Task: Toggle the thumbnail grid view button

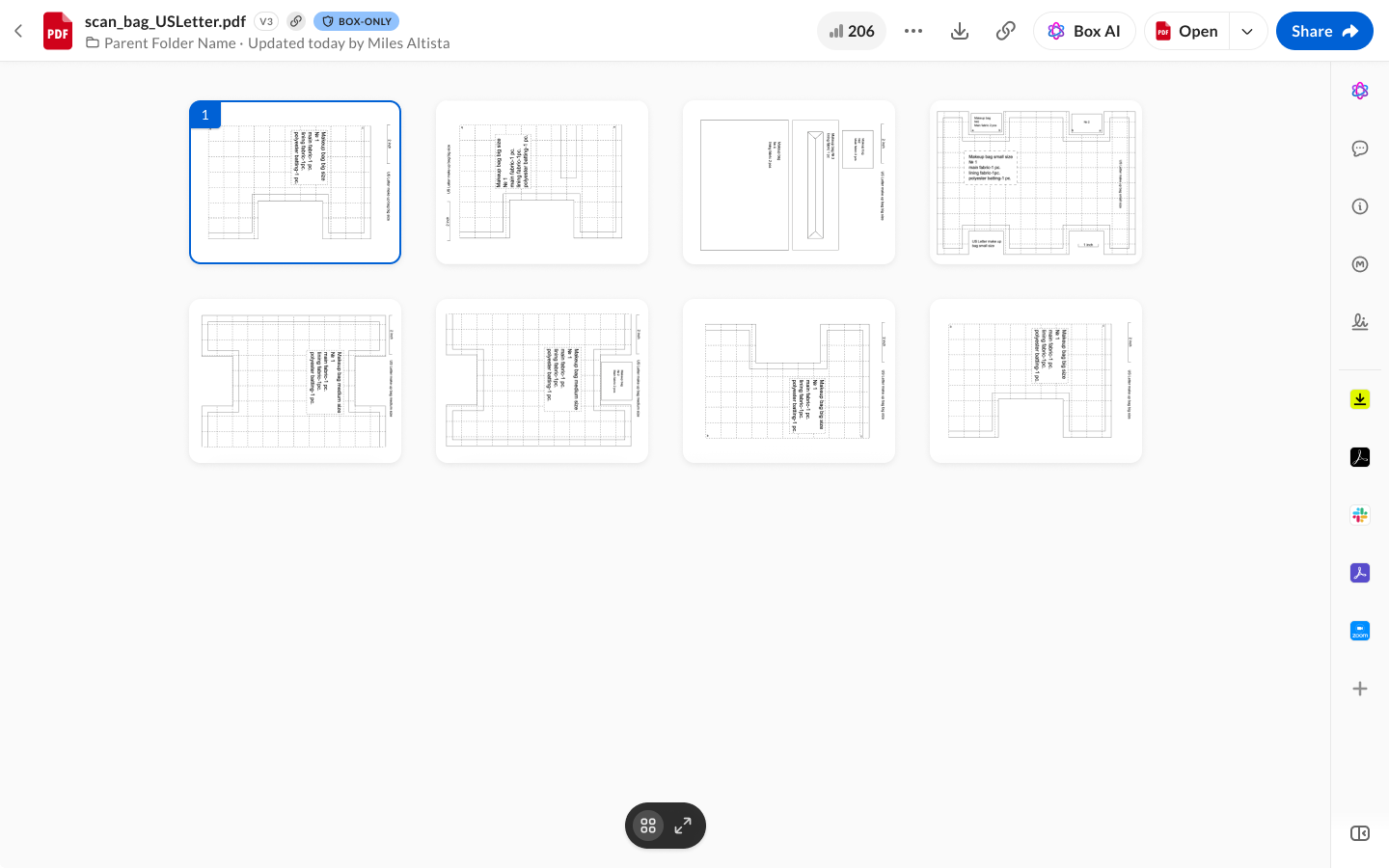Action: pos(648,826)
